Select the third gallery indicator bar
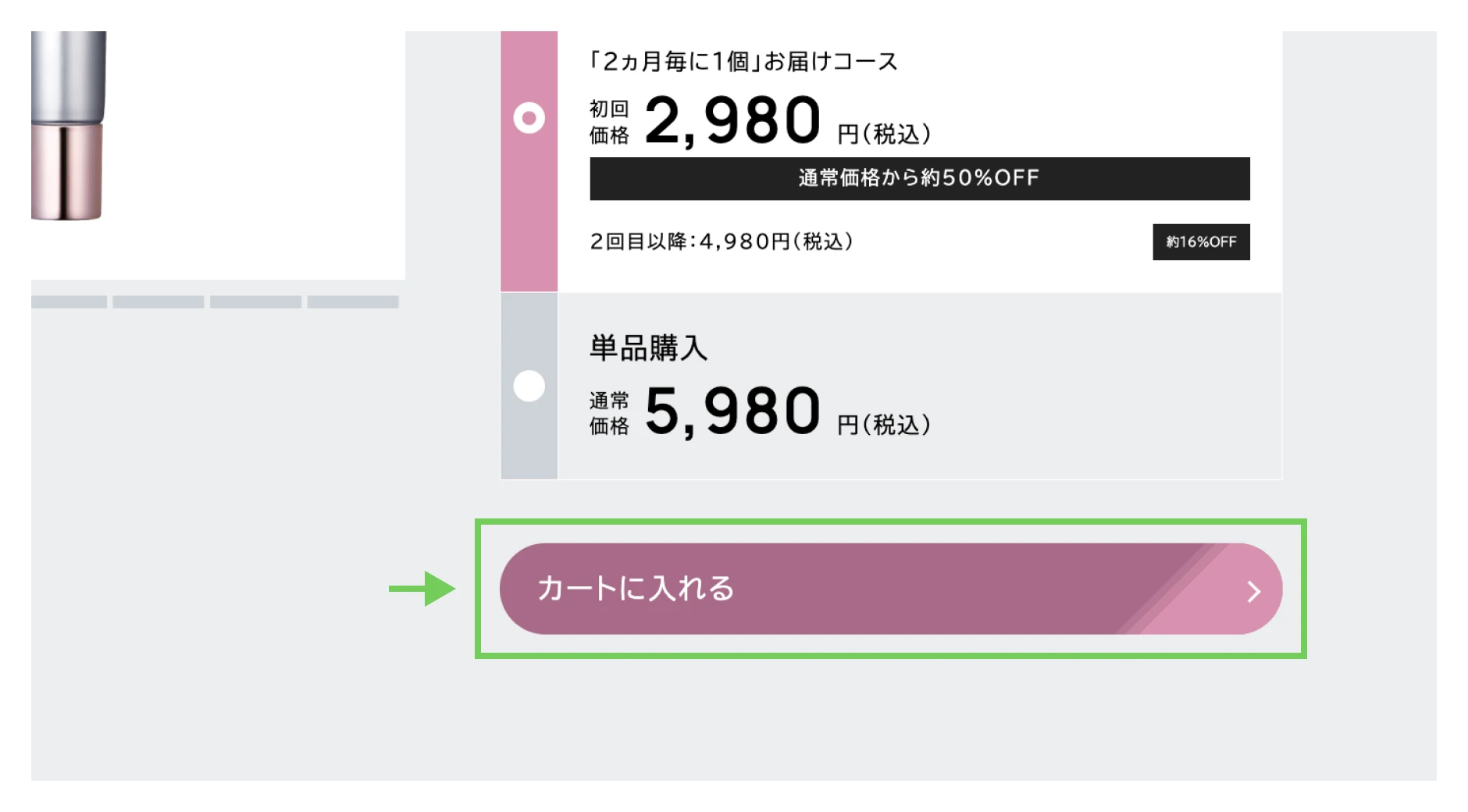This screenshot has height=812, width=1468. coord(255,302)
